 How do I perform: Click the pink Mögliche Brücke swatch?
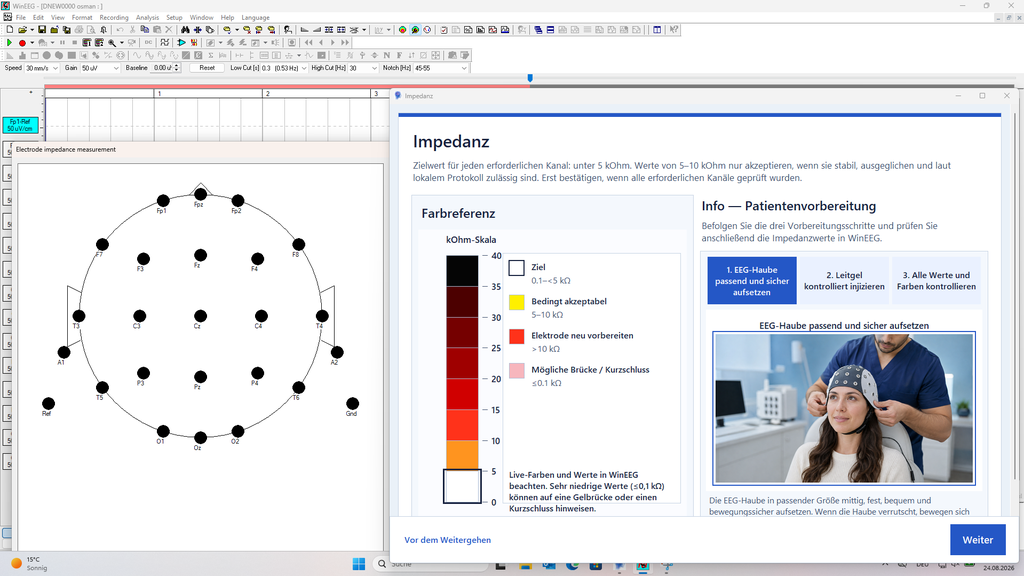tap(516, 370)
